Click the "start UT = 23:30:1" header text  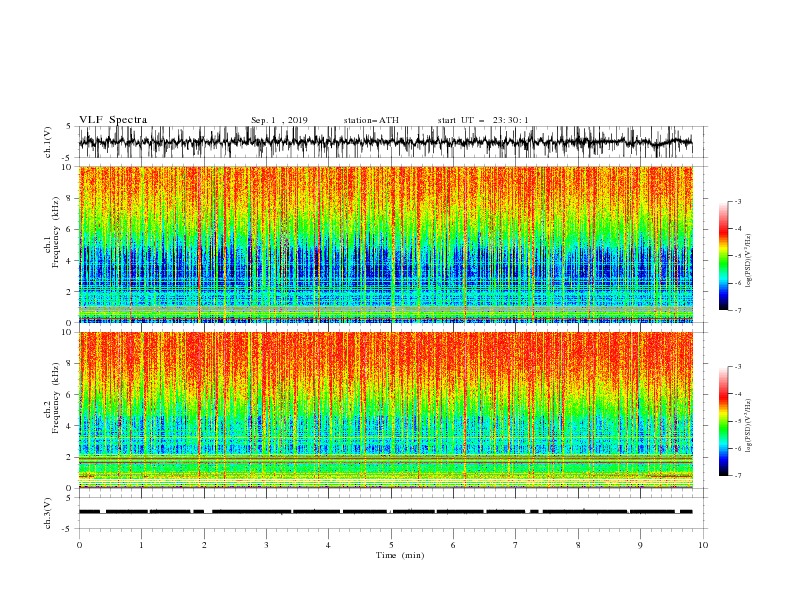(482, 120)
